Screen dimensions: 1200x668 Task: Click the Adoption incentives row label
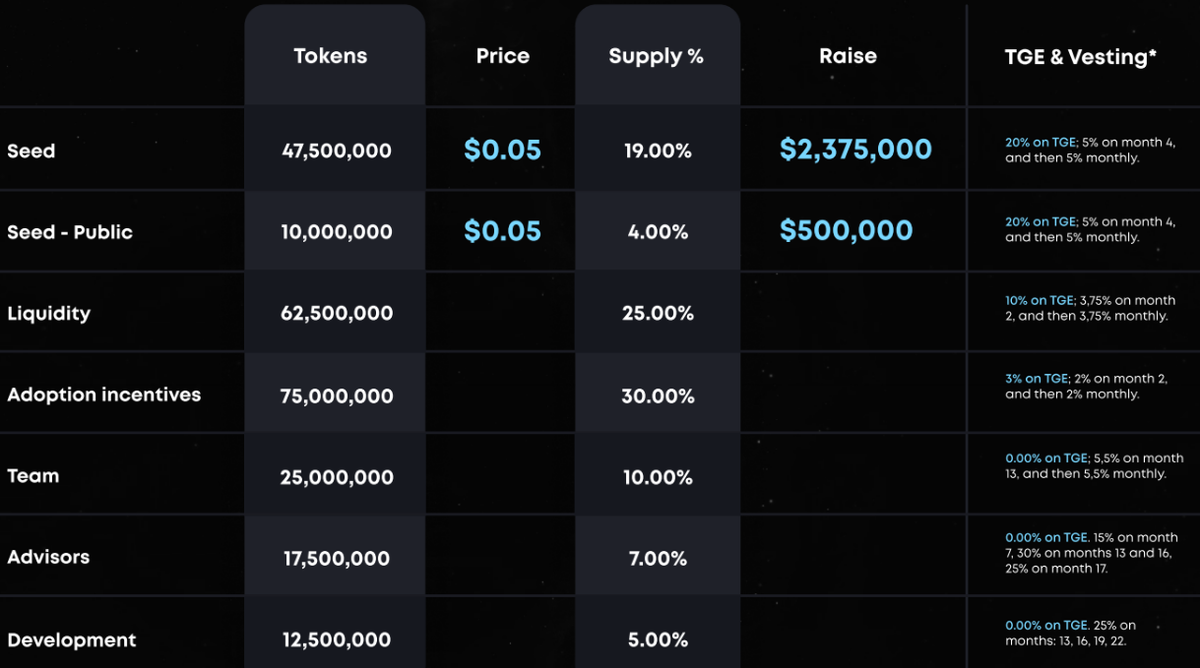click(104, 395)
